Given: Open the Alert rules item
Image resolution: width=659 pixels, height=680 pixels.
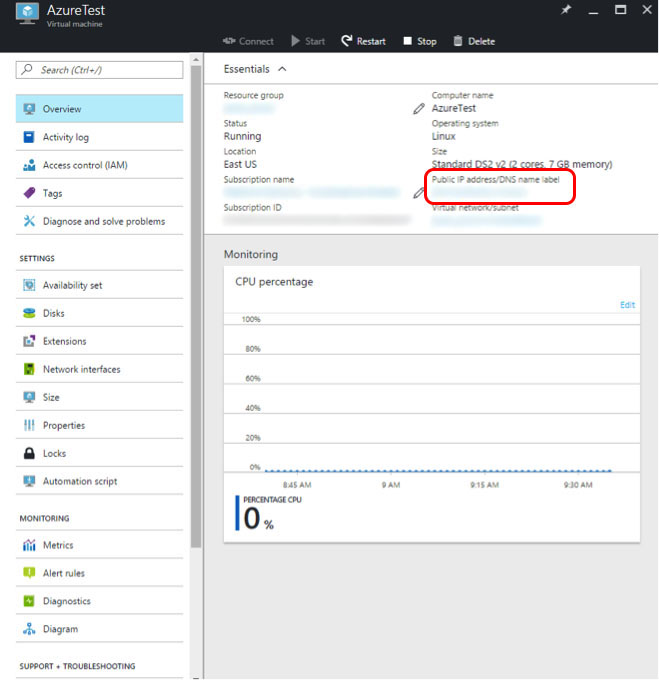Looking at the screenshot, I should (99, 573).
